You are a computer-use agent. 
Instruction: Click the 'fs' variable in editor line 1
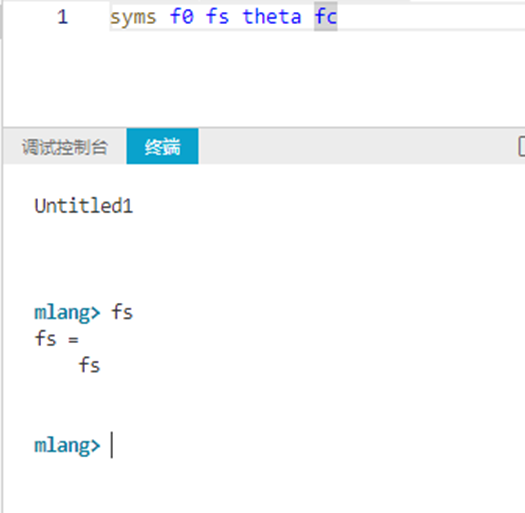(217, 17)
